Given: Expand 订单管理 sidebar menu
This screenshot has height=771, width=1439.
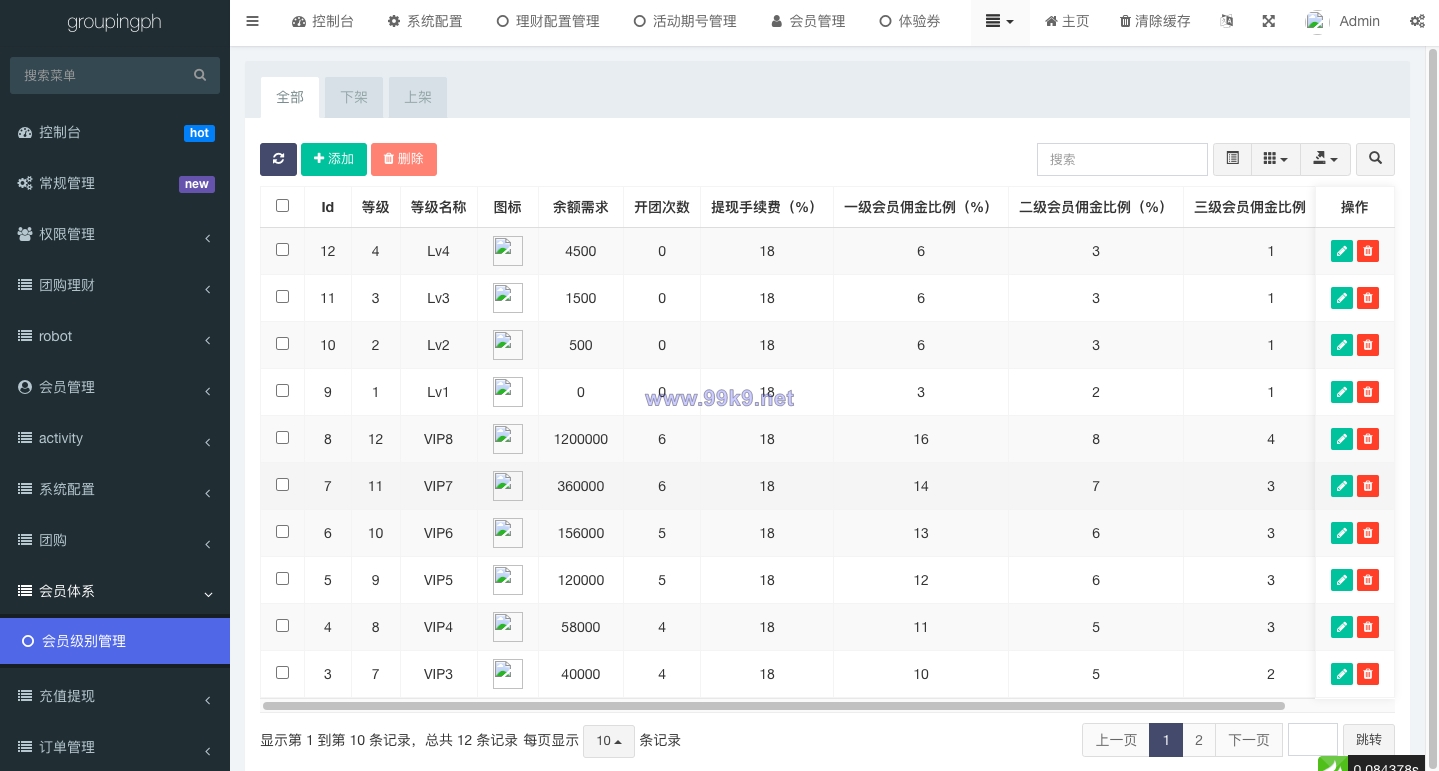Looking at the screenshot, I should click(115, 747).
